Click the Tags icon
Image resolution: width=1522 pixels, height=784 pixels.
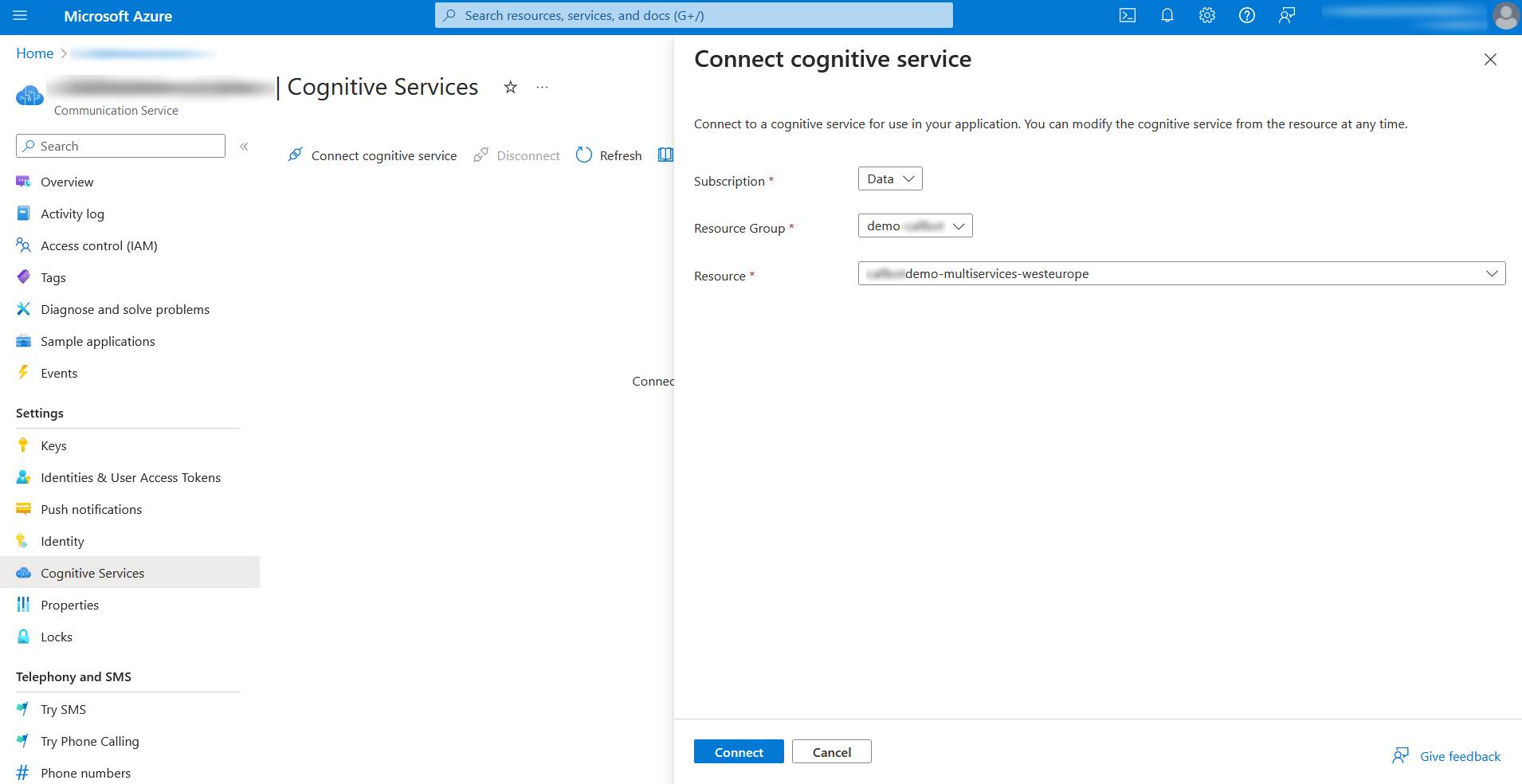tap(23, 277)
